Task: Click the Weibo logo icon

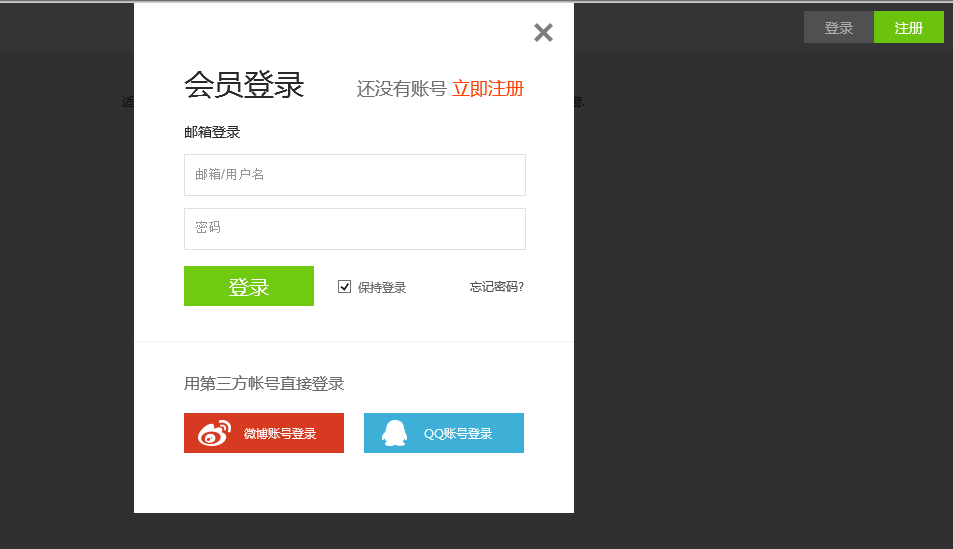Action: (x=215, y=433)
